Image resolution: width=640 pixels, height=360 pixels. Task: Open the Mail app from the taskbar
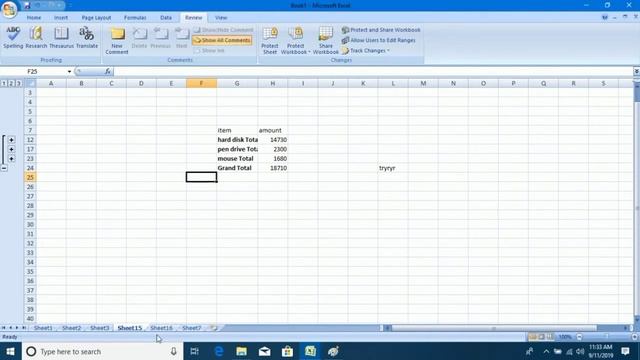click(264, 351)
